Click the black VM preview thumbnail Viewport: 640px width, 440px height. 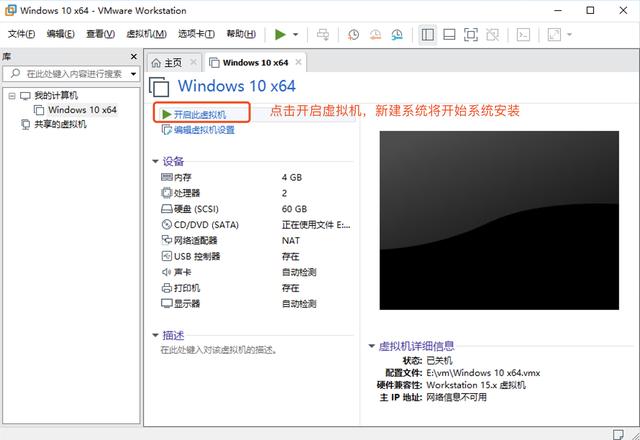499,220
